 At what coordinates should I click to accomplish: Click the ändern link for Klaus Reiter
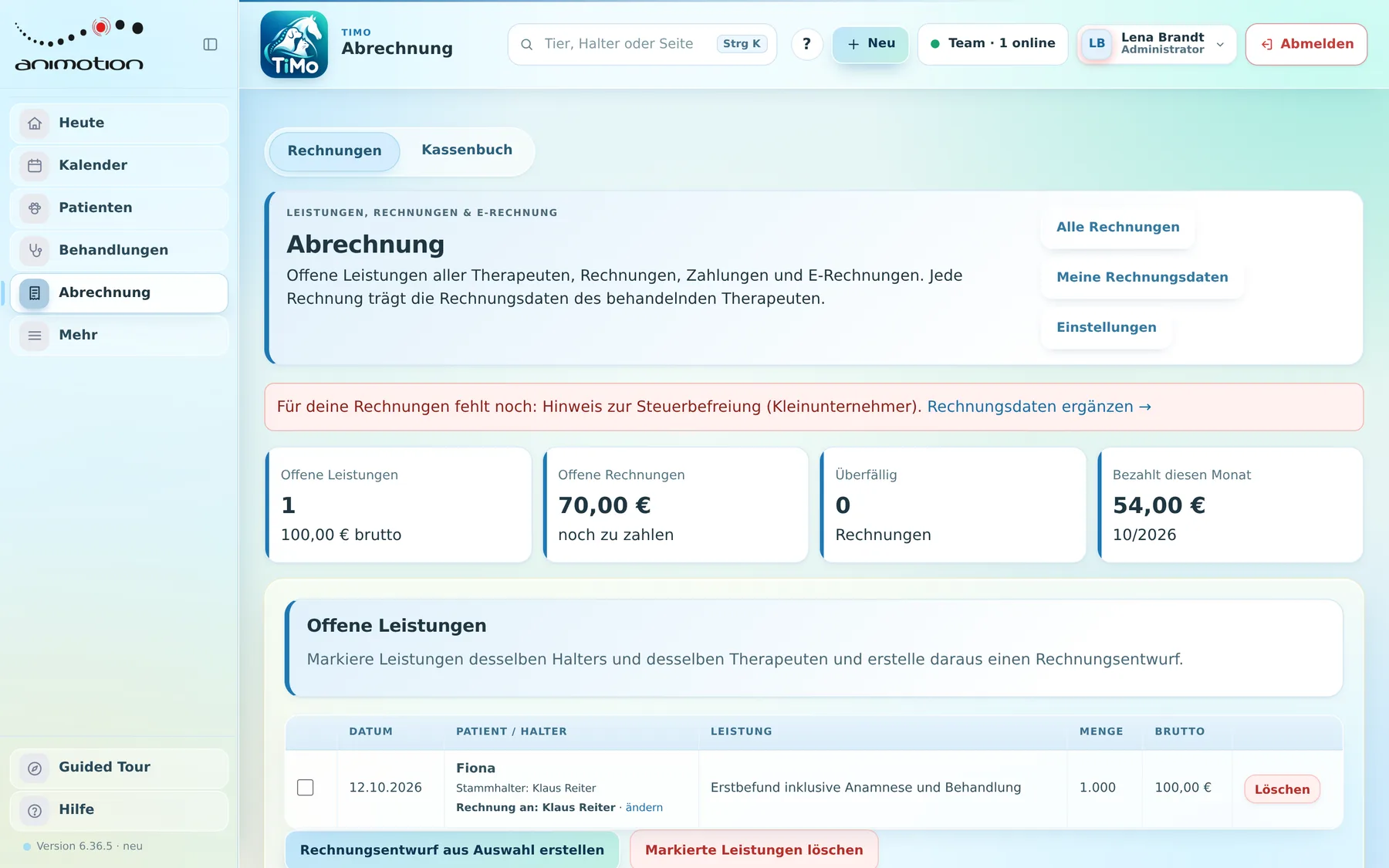[644, 807]
